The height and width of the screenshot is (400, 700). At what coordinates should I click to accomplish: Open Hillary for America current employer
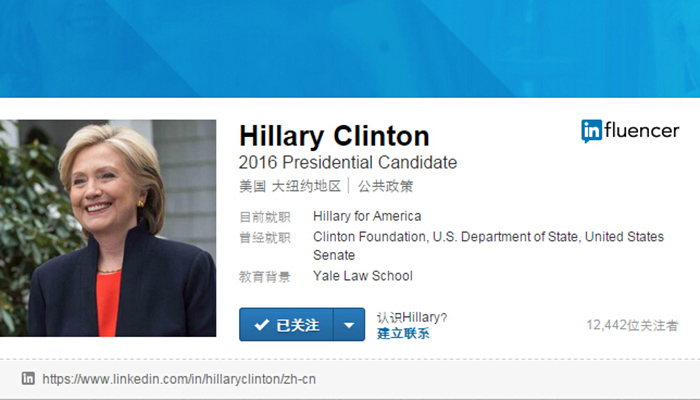(367, 216)
